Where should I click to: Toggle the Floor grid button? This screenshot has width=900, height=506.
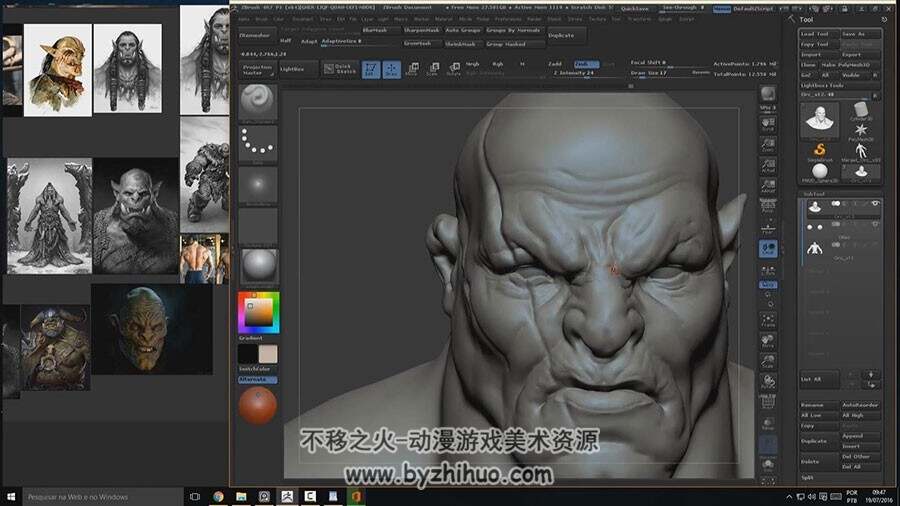click(768, 228)
